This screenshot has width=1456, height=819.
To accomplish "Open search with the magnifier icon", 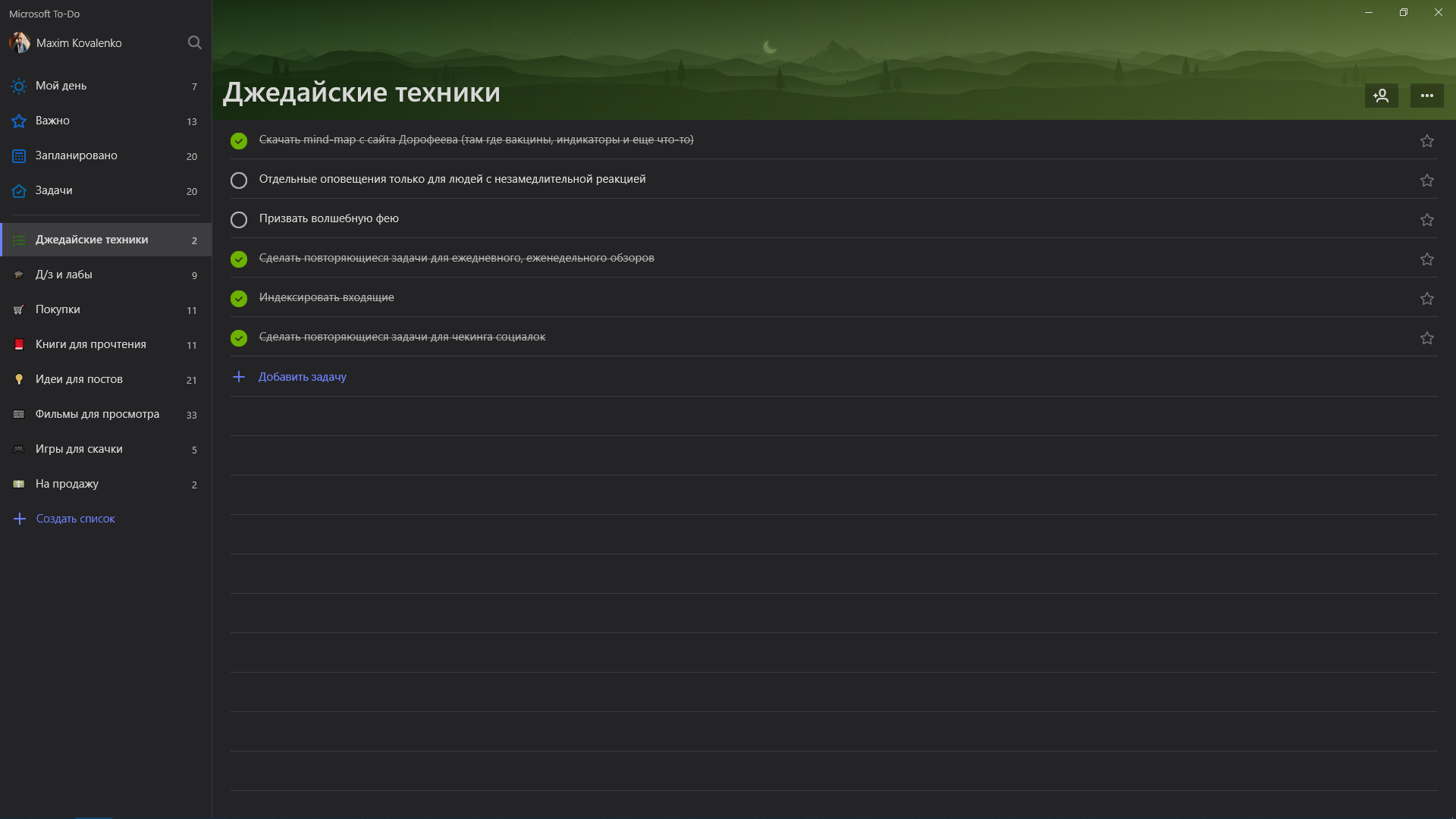I will click(195, 42).
